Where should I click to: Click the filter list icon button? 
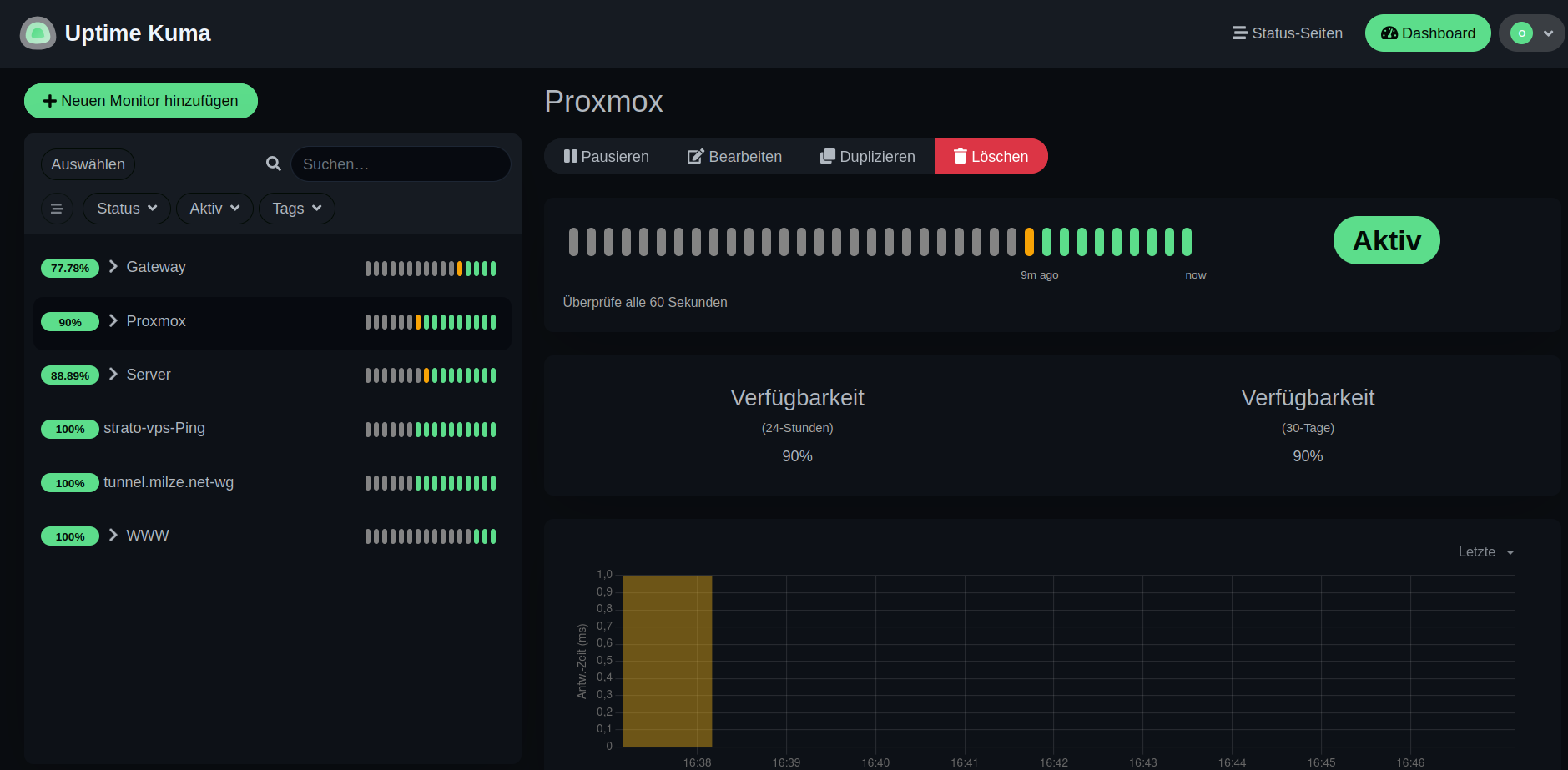[57, 209]
